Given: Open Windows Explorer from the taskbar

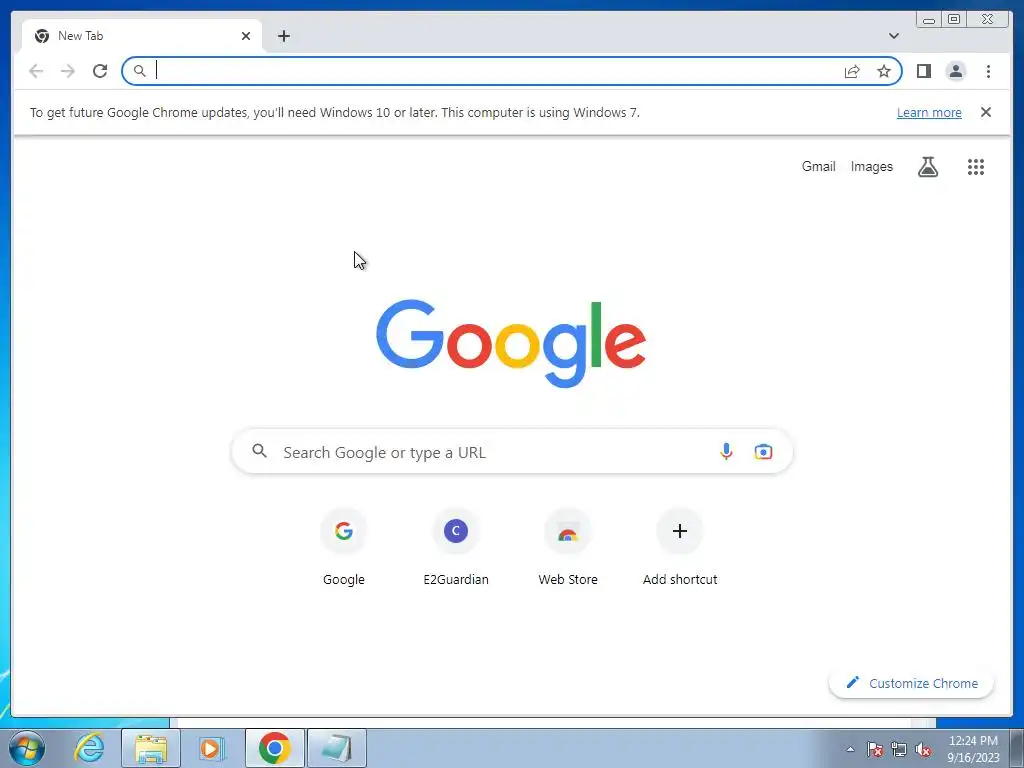Looking at the screenshot, I should point(151,748).
